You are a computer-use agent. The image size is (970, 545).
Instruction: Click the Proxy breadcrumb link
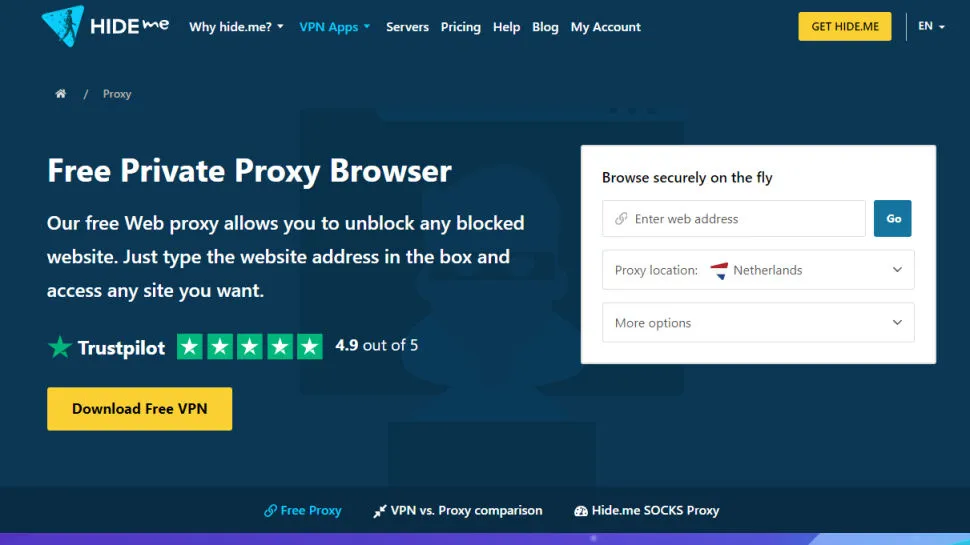pos(117,94)
